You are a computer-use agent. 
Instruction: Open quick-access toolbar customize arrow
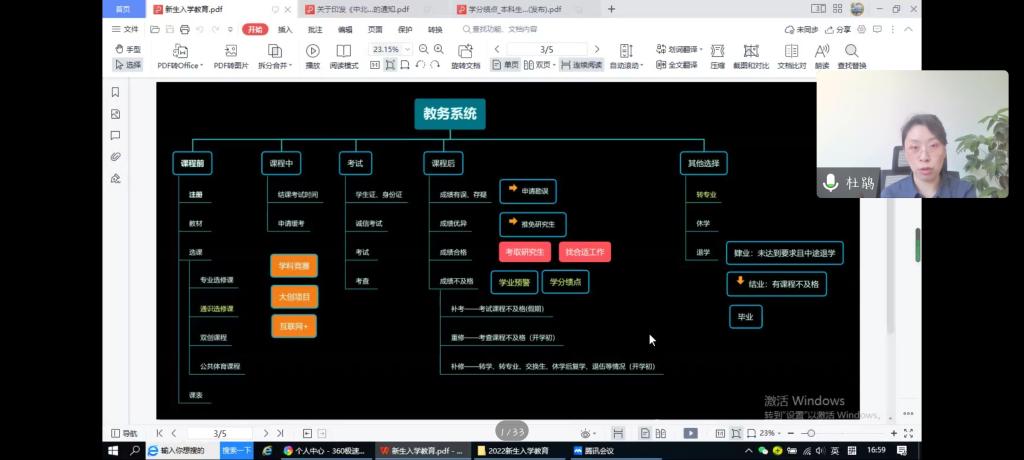click(230, 29)
